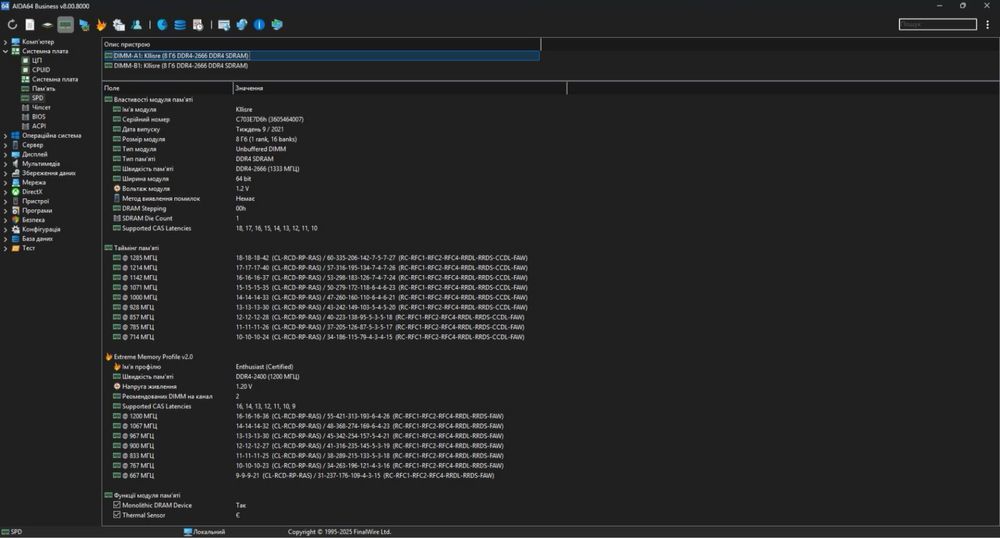
Task: Open Безпека in the sidebar tree
Action: tap(33, 220)
